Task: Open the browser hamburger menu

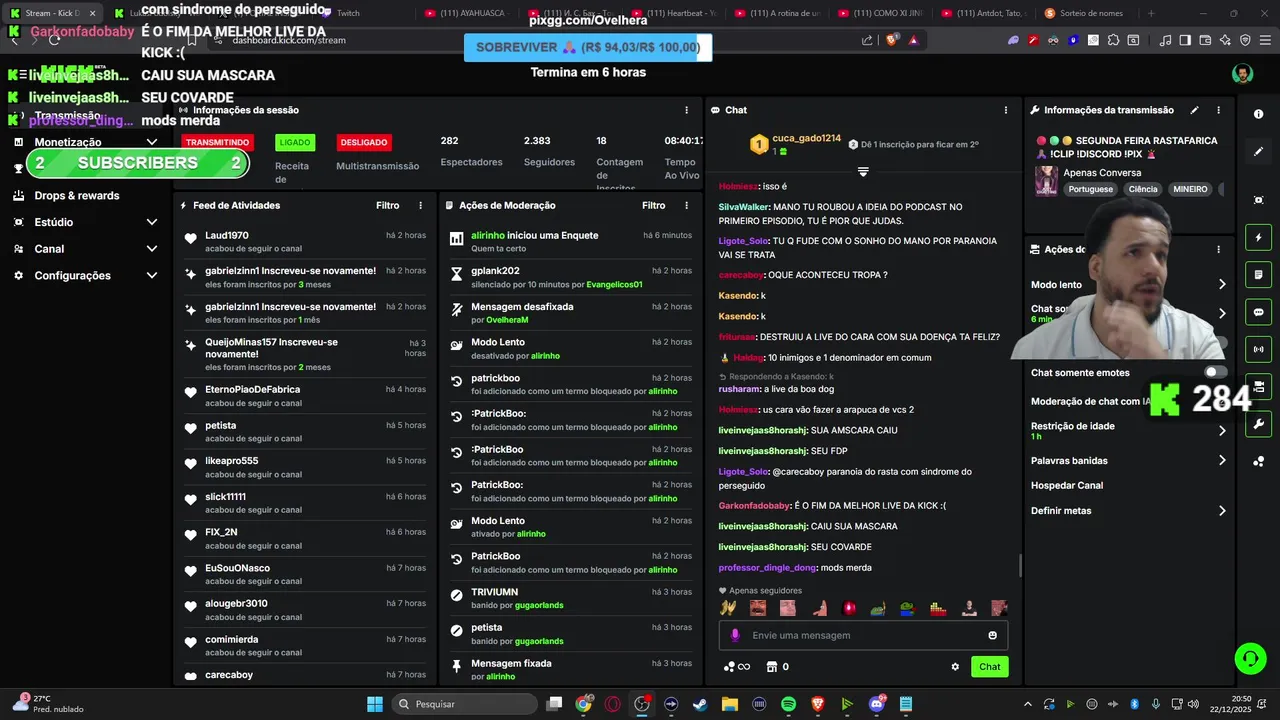Action: pyautogui.click(x=1265, y=40)
